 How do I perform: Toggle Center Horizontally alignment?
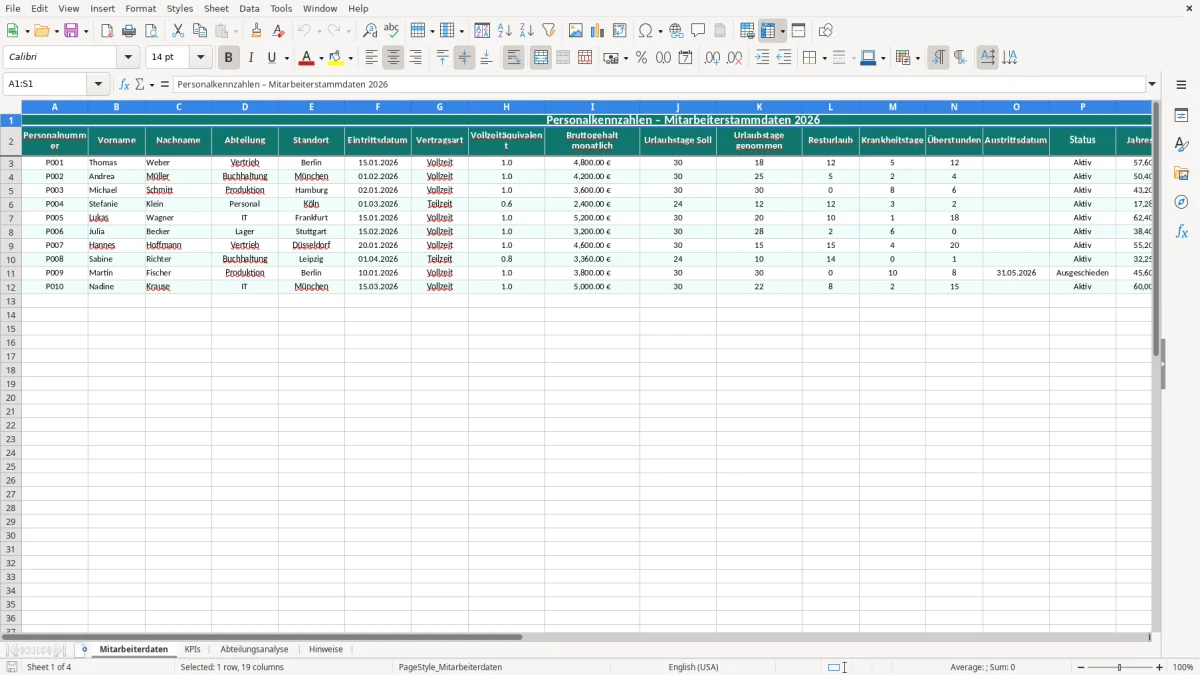click(393, 58)
